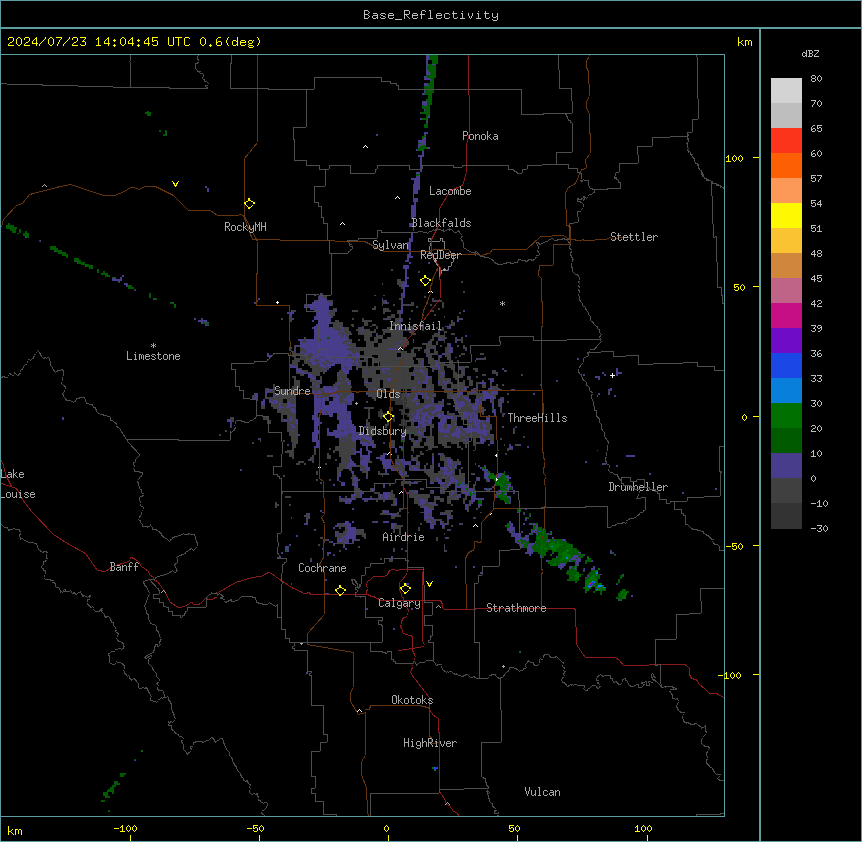This screenshot has width=862, height=842.
Task: Click the yellow 54 dBZ color swatch
Action: [786, 215]
